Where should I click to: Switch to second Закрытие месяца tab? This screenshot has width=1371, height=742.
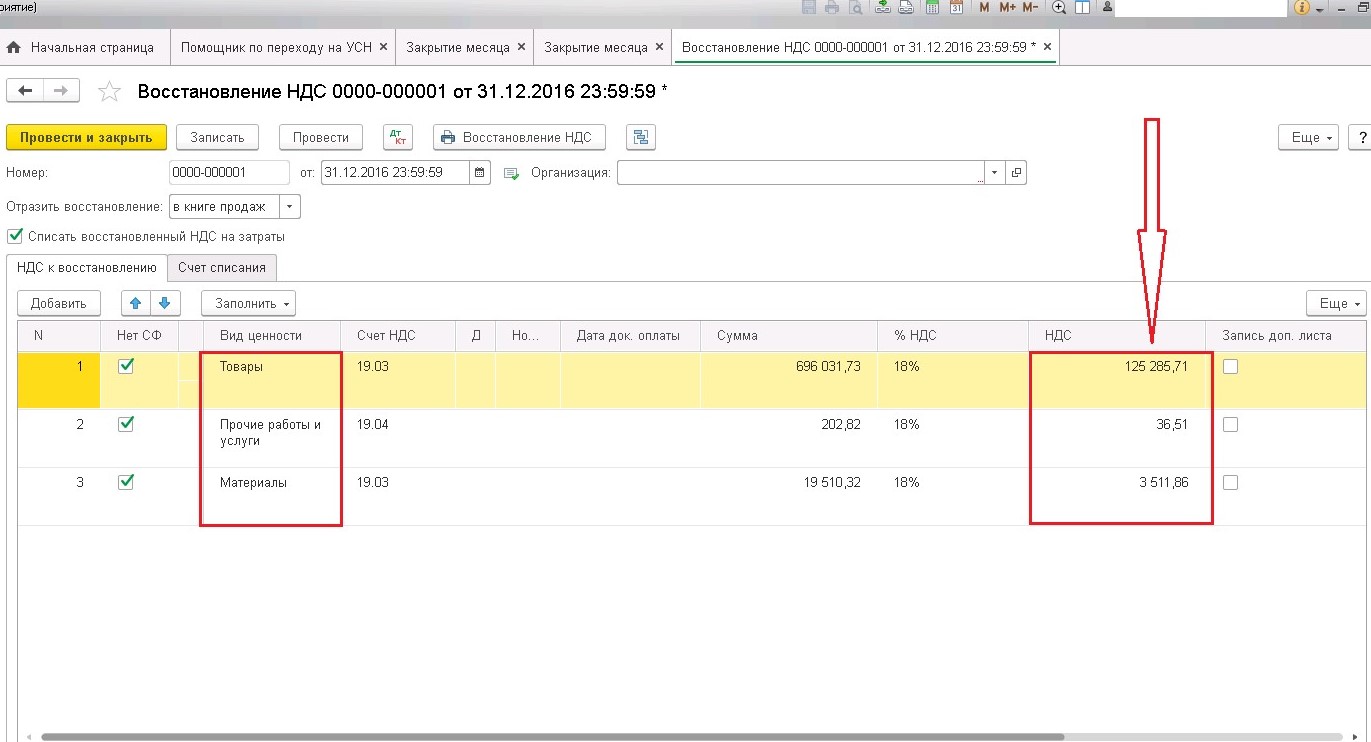[602, 47]
